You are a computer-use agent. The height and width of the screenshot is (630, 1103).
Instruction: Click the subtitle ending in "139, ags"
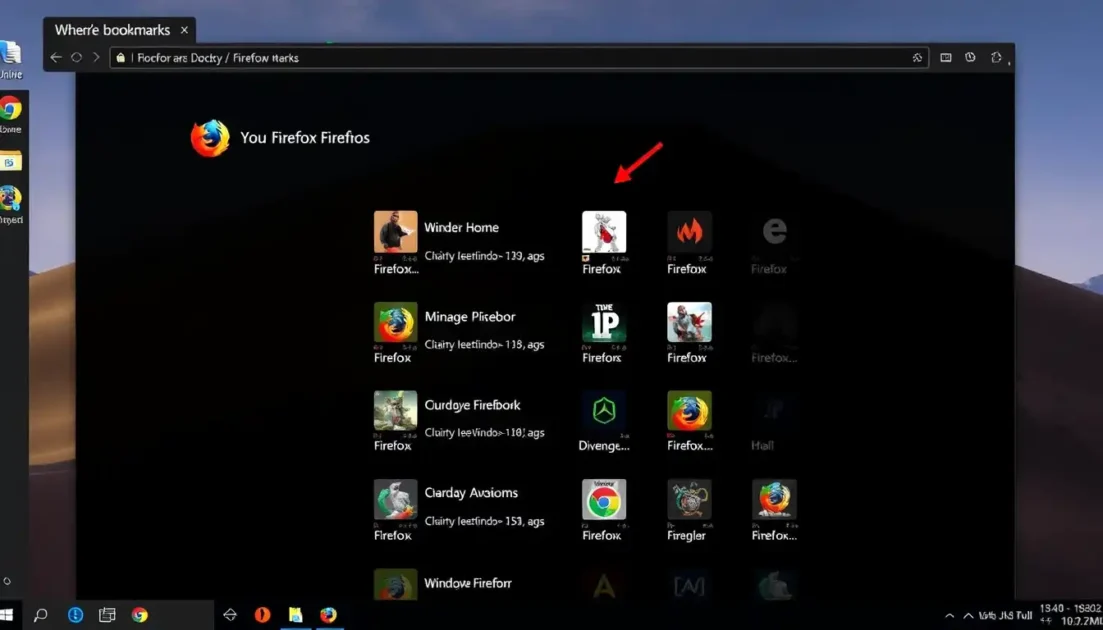484,257
